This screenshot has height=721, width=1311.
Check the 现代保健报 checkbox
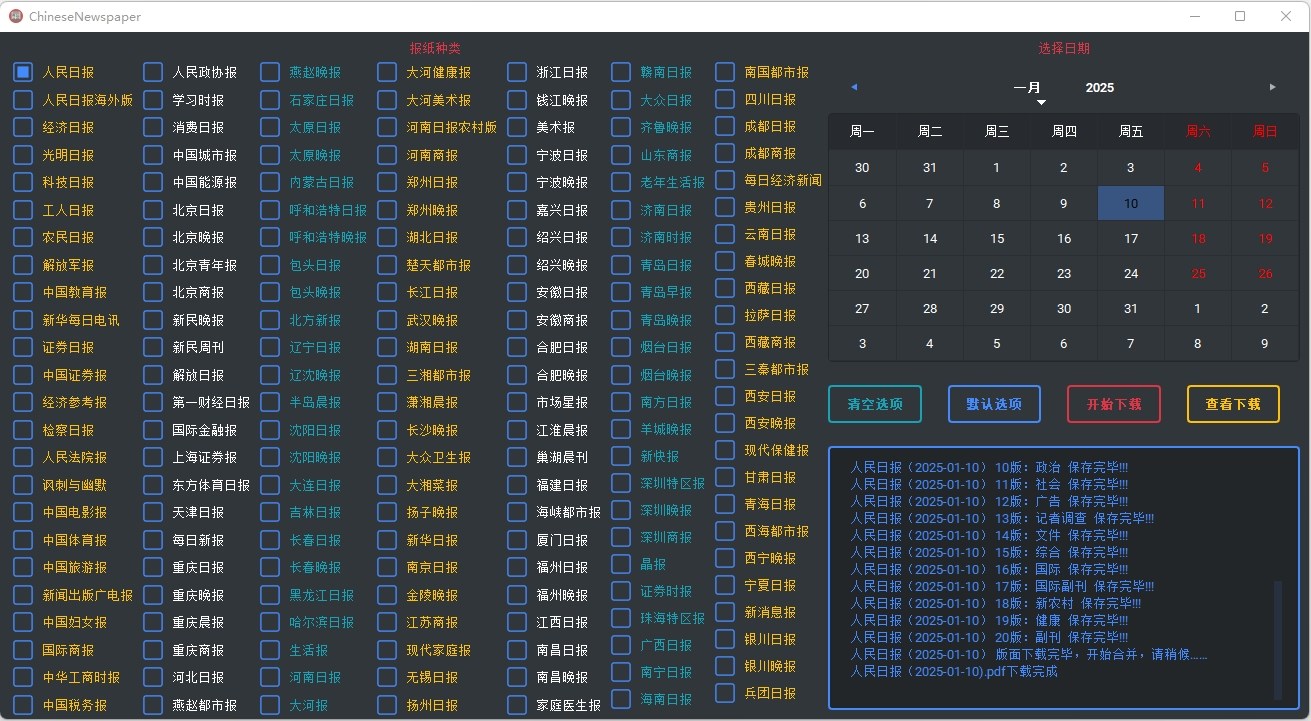click(725, 450)
